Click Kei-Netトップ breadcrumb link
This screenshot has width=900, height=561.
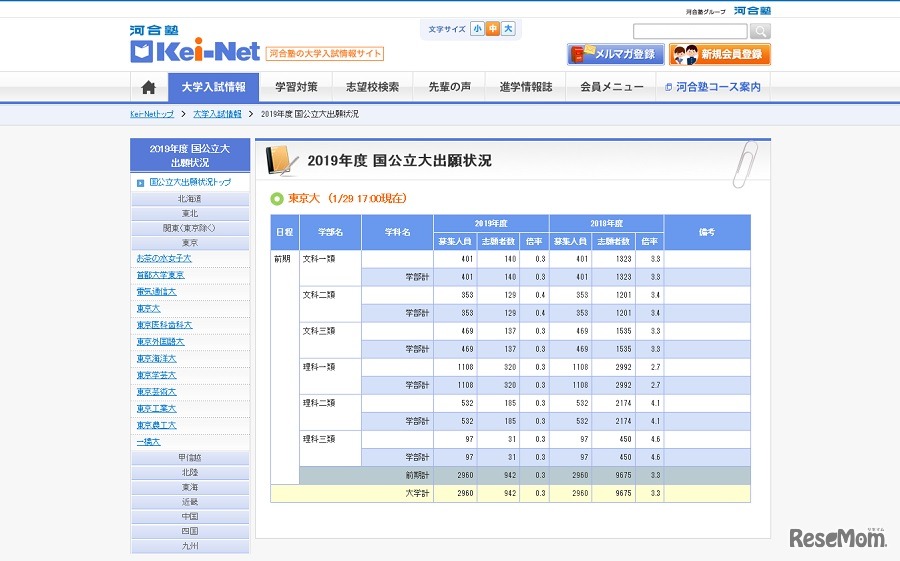(152, 114)
